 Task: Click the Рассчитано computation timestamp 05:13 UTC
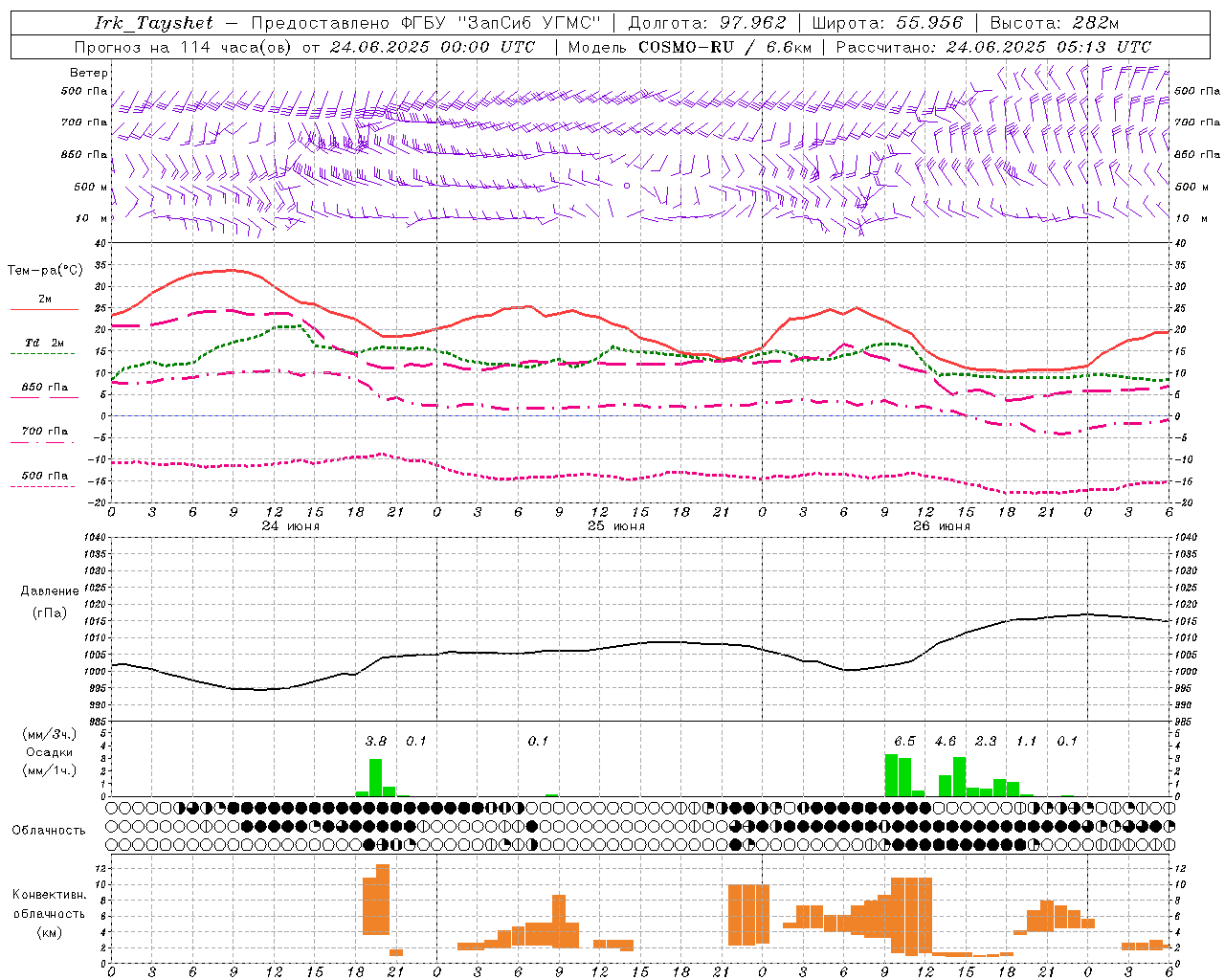click(1103, 47)
